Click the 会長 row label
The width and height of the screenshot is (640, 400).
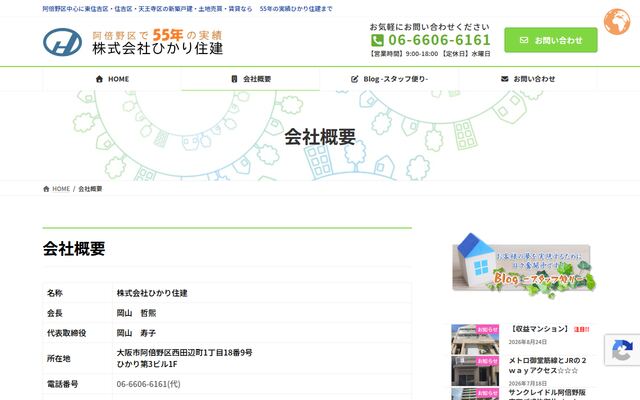(x=55, y=313)
